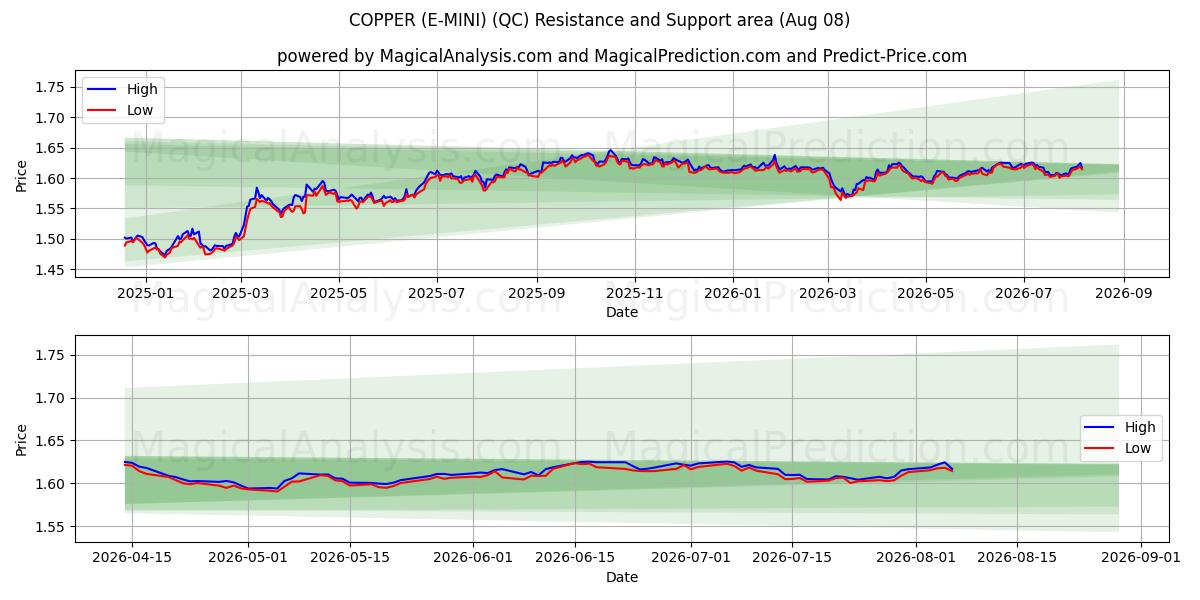Click the '2026-06-01' x-axis label of the bottom chart
Screen dimensions: 1200x600
click(x=473, y=558)
